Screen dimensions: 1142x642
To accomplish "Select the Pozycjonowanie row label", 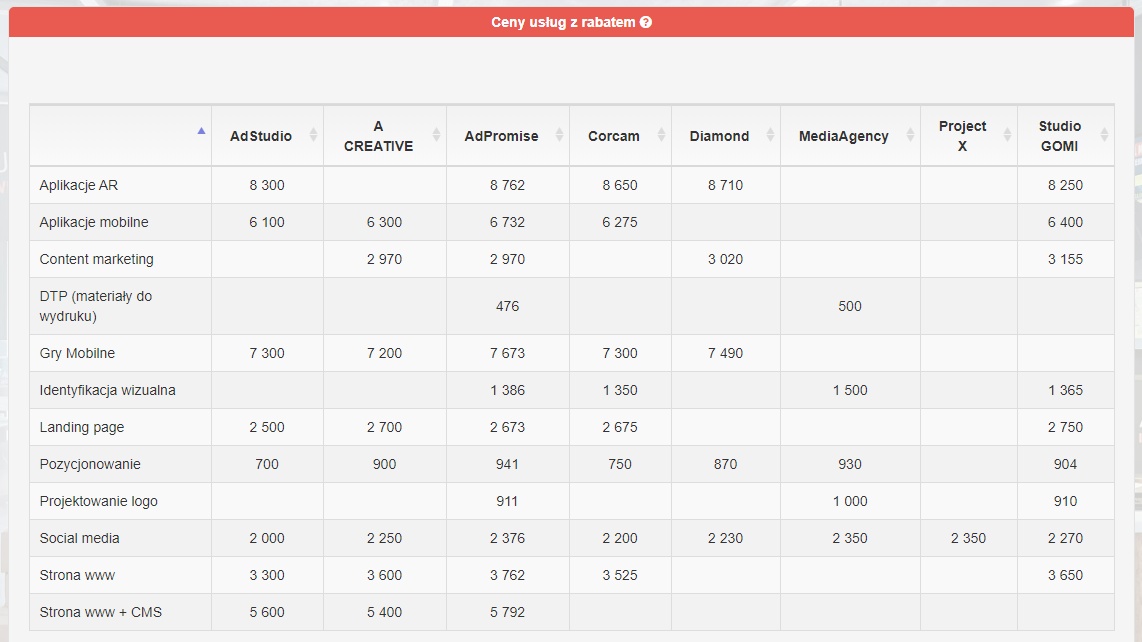I will coord(90,464).
